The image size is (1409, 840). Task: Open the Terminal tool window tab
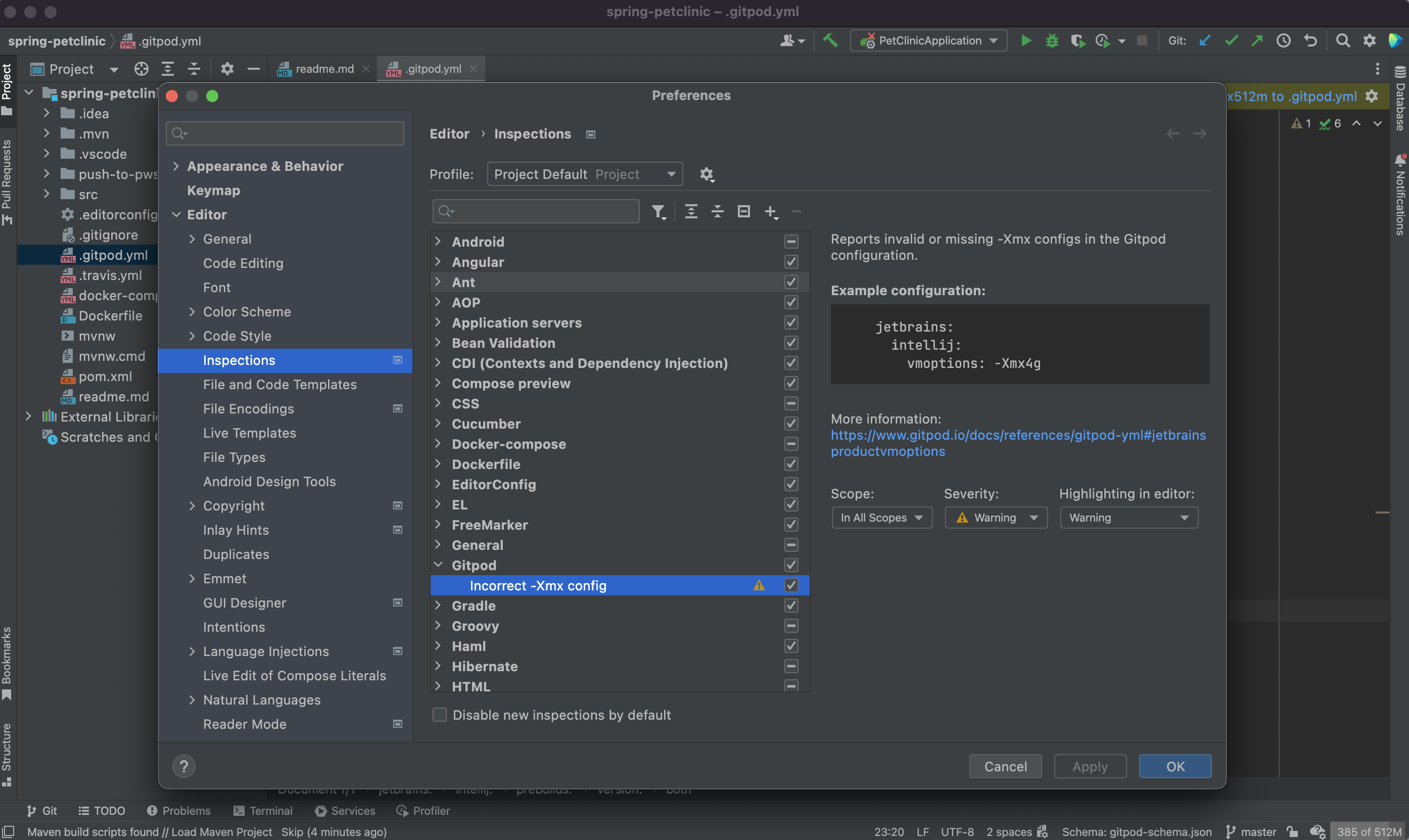(263, 811)
